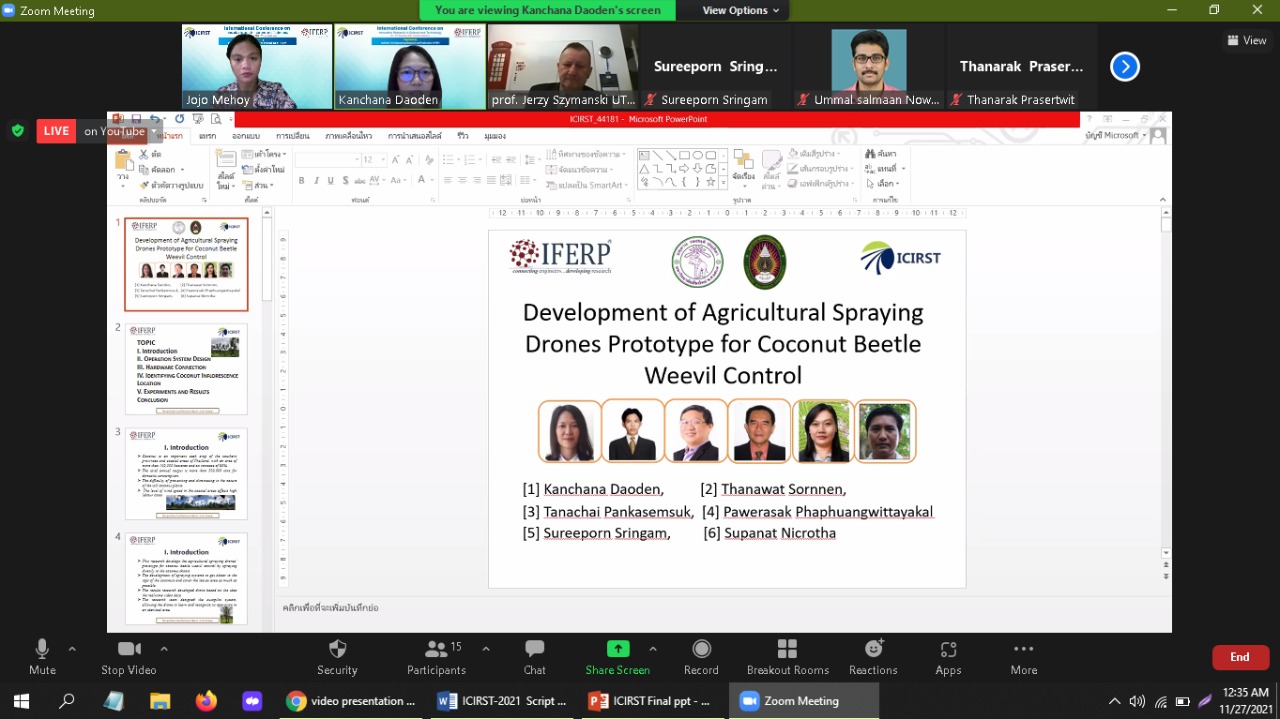1280x719 pixels.
Task: Expand the View Options dropdown
Action: (740, 10)
